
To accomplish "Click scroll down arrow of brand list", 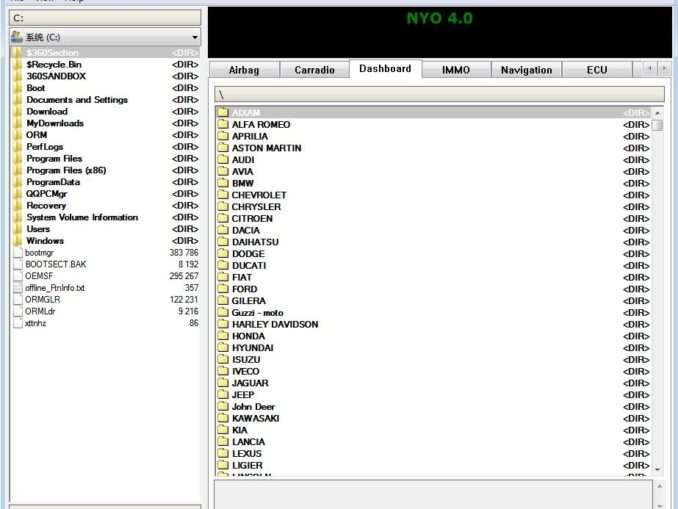I will tap(657, 469).
